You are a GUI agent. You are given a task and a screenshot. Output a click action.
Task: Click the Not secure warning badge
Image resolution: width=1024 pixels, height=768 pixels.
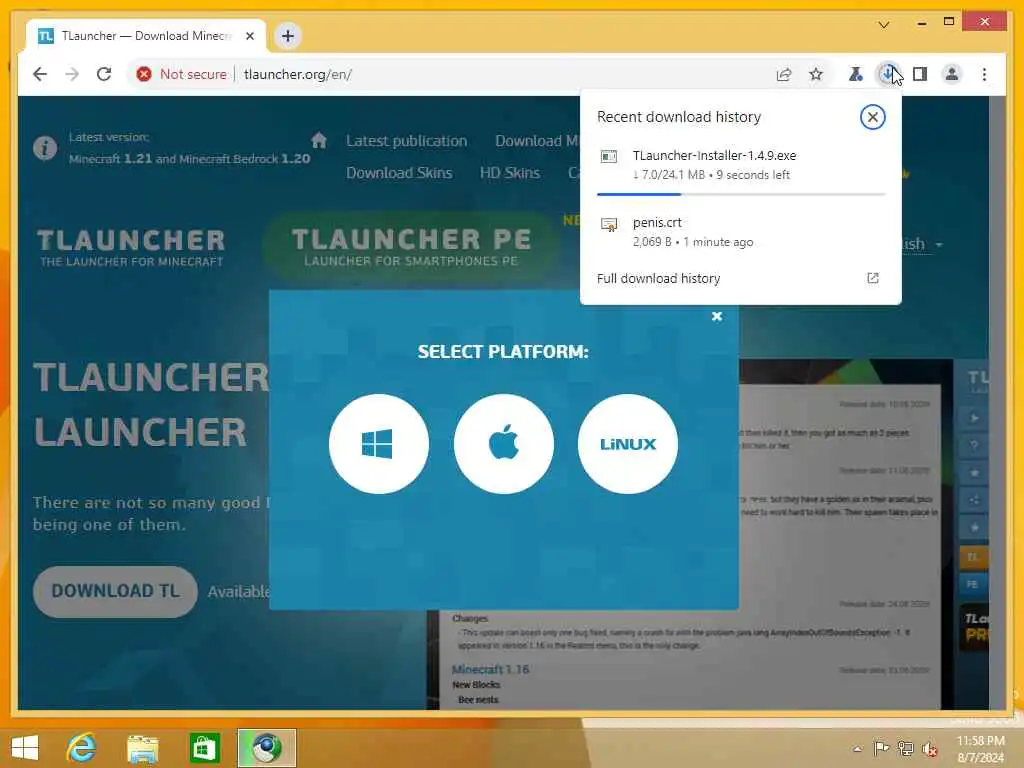(182, 74)
